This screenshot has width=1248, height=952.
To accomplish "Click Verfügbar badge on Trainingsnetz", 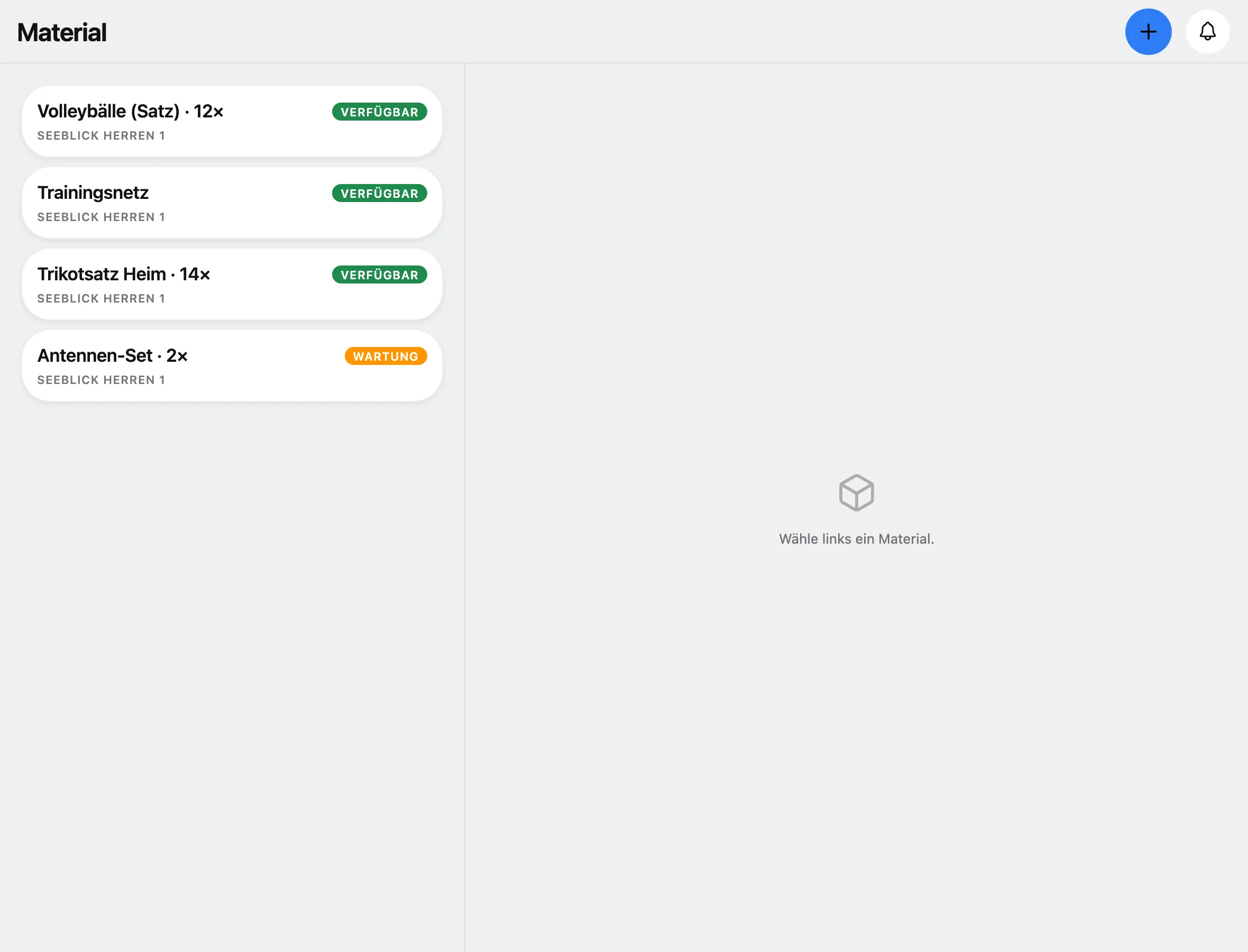I will (380, 194).
